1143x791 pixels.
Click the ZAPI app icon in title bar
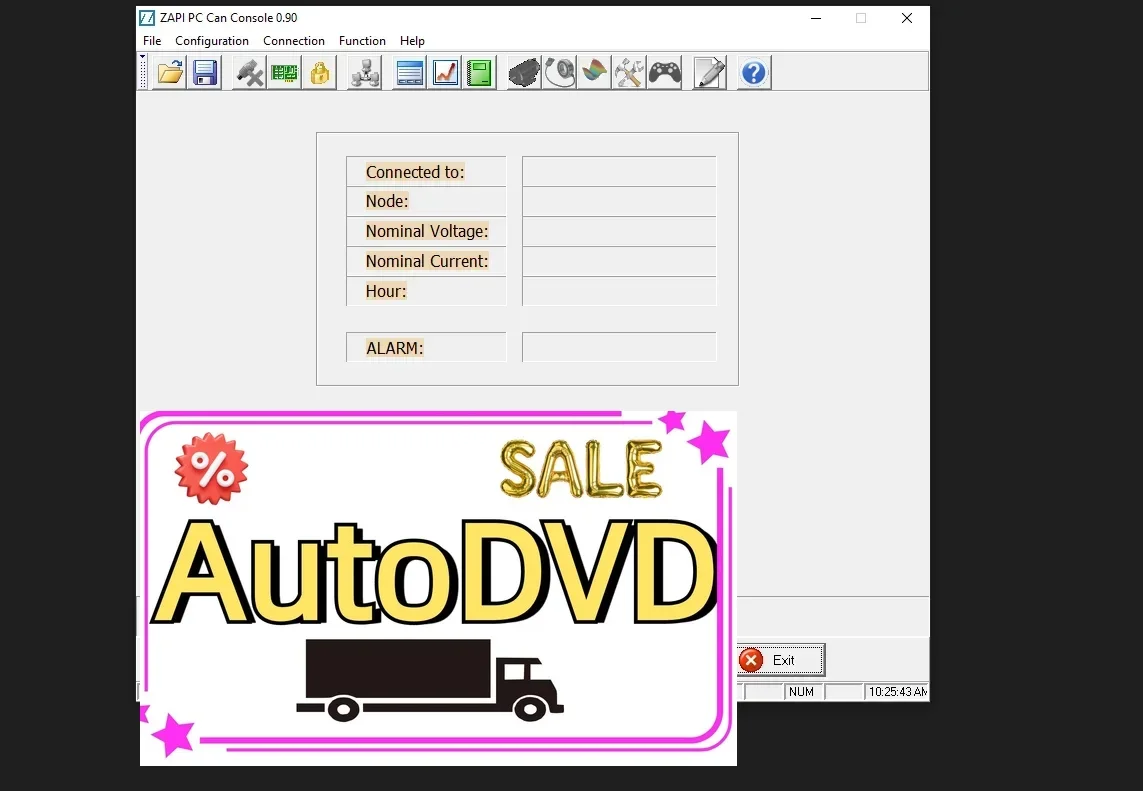(x=147, y=17)
